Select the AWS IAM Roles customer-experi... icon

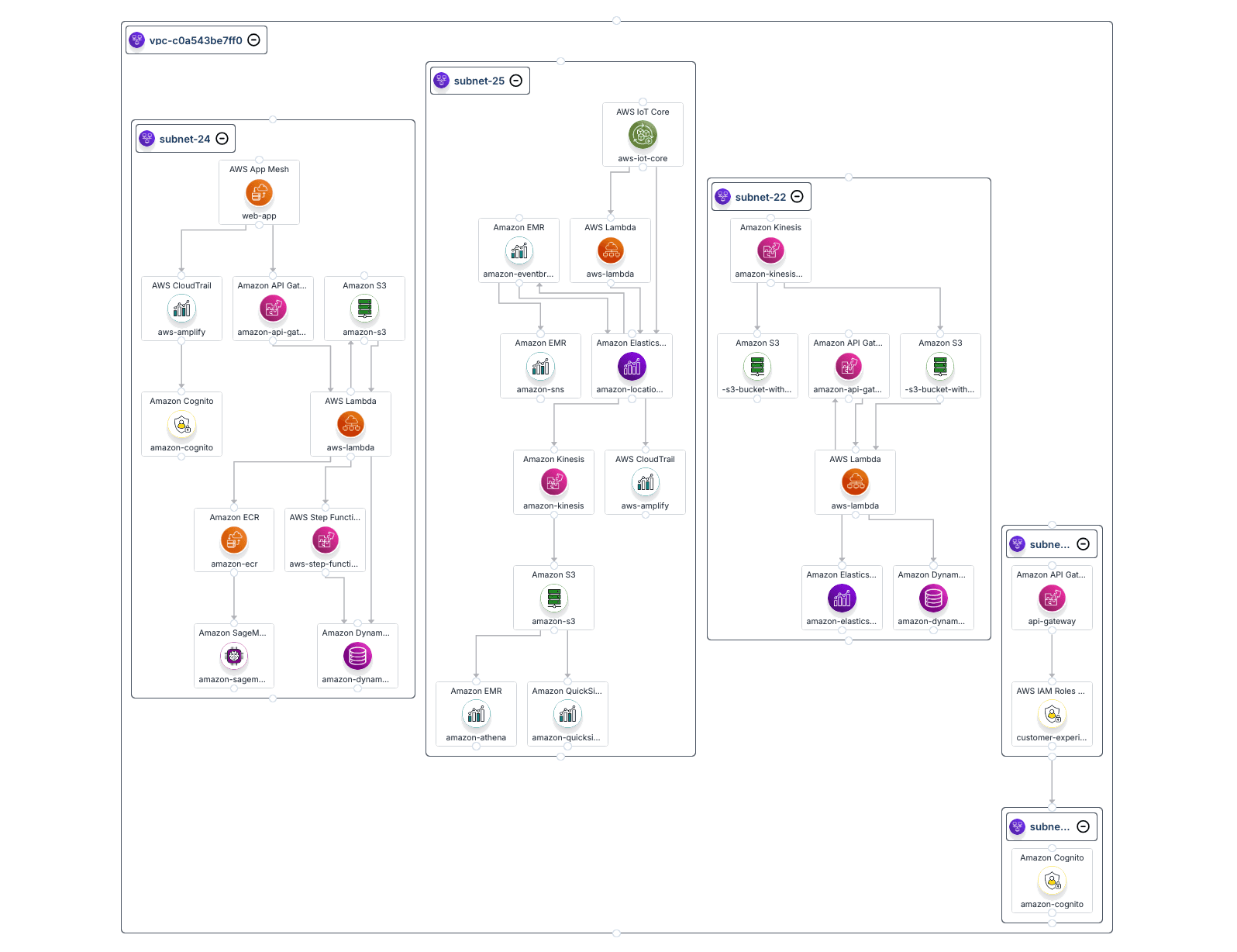(1052, 714)
